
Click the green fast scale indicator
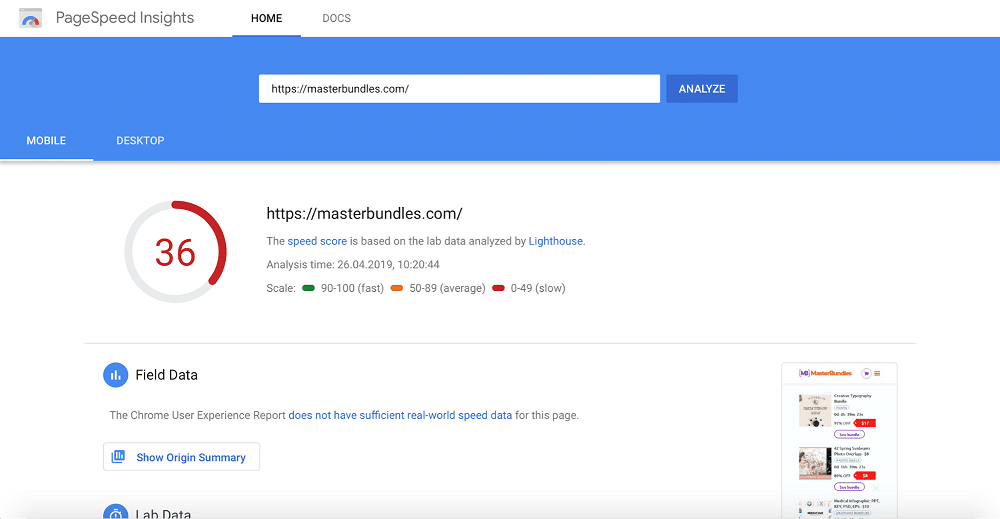[x=309, y=288]
